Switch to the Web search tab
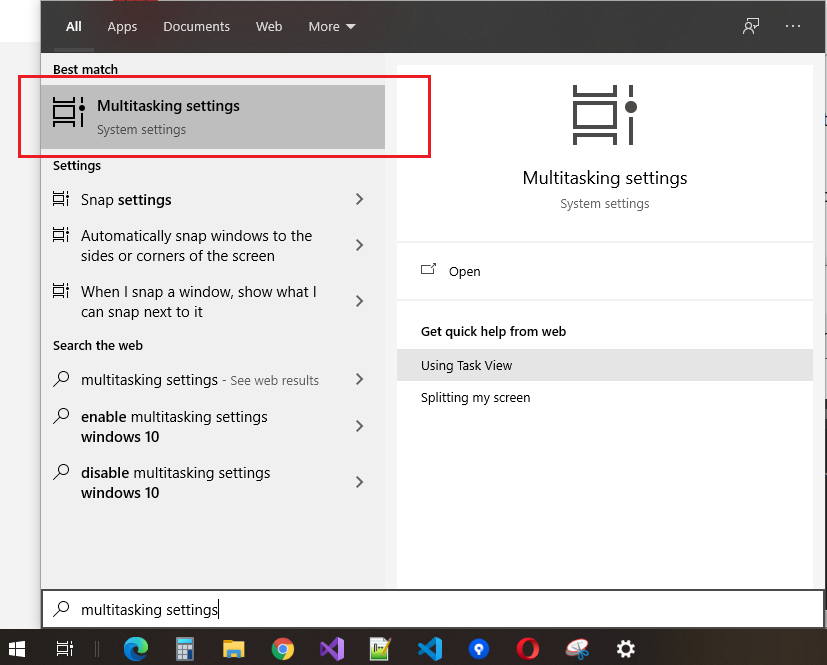Viewport: 827px width, 665px height. pyautogui.click(x=269, y=26)
